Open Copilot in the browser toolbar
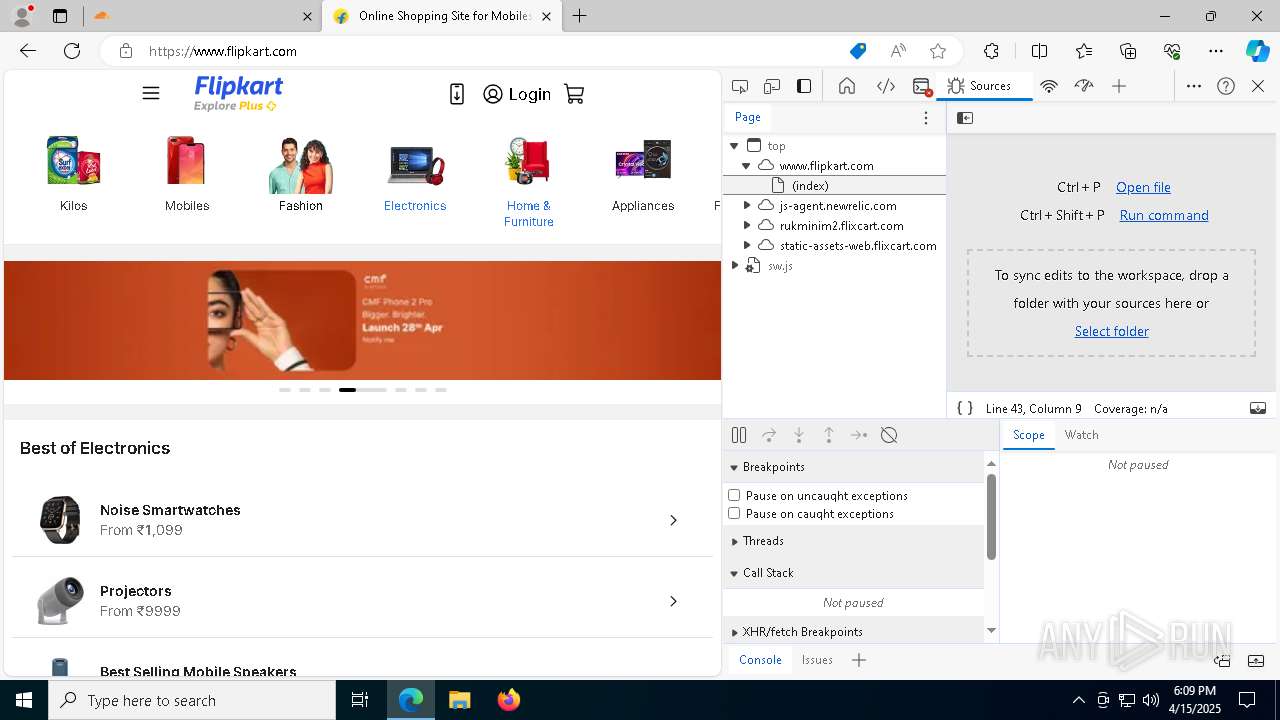 point(1257,51)
